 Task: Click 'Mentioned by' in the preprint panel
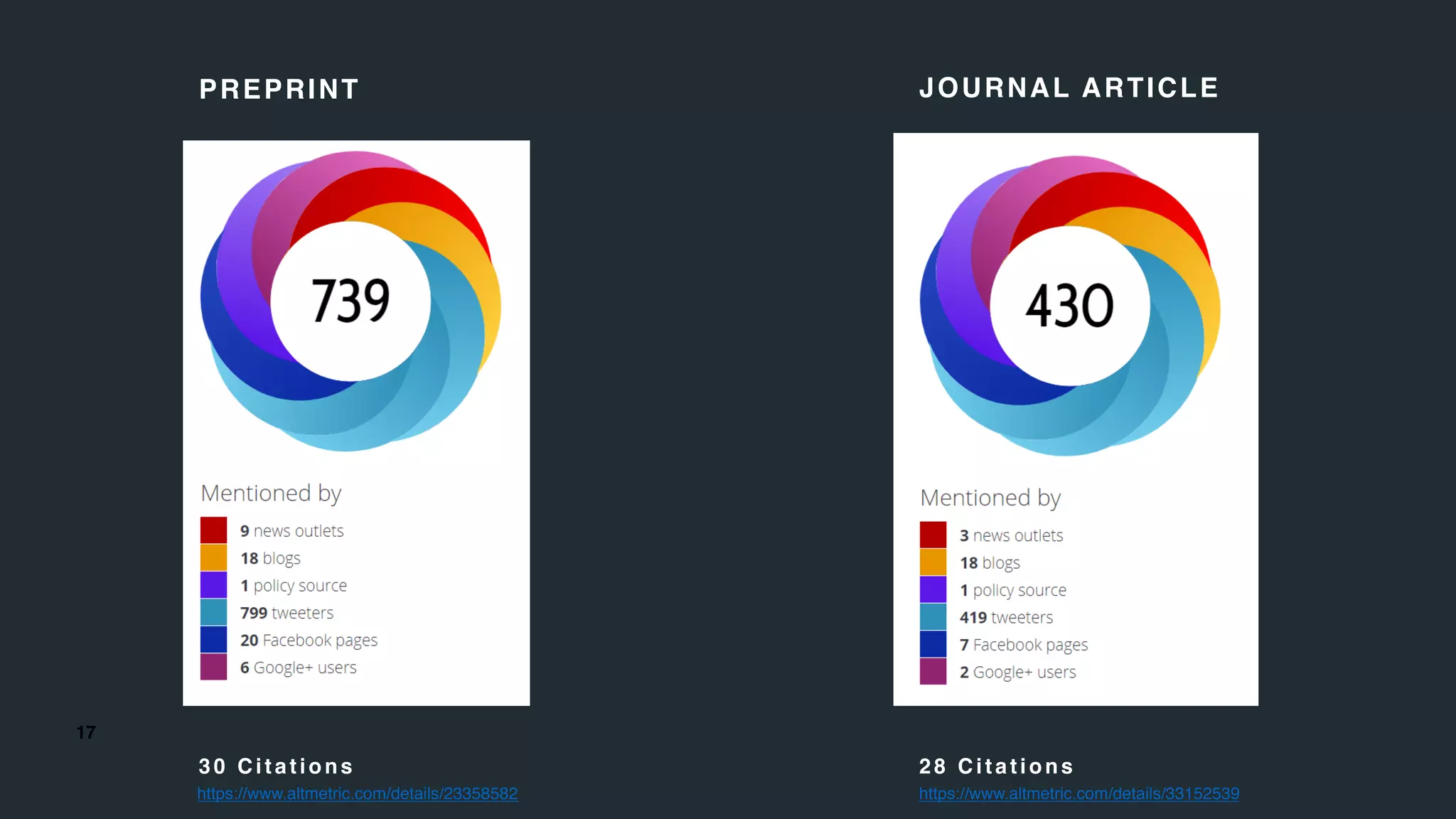pos(271,493)
